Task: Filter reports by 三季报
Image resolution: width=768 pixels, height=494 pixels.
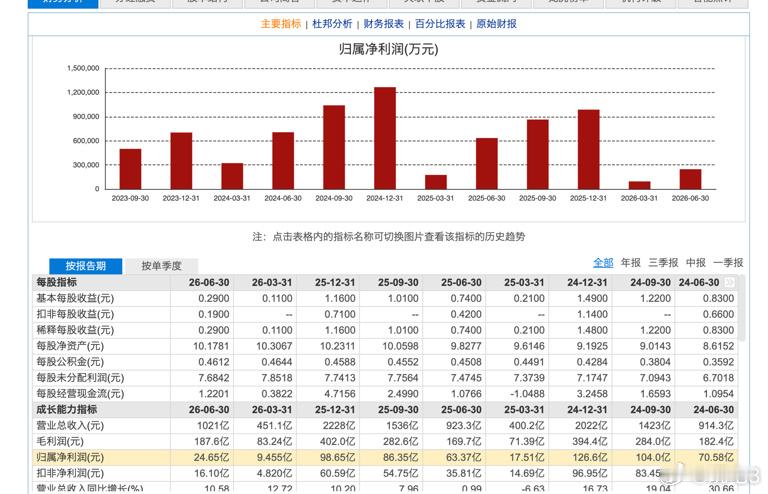Action: coord(663,263)
